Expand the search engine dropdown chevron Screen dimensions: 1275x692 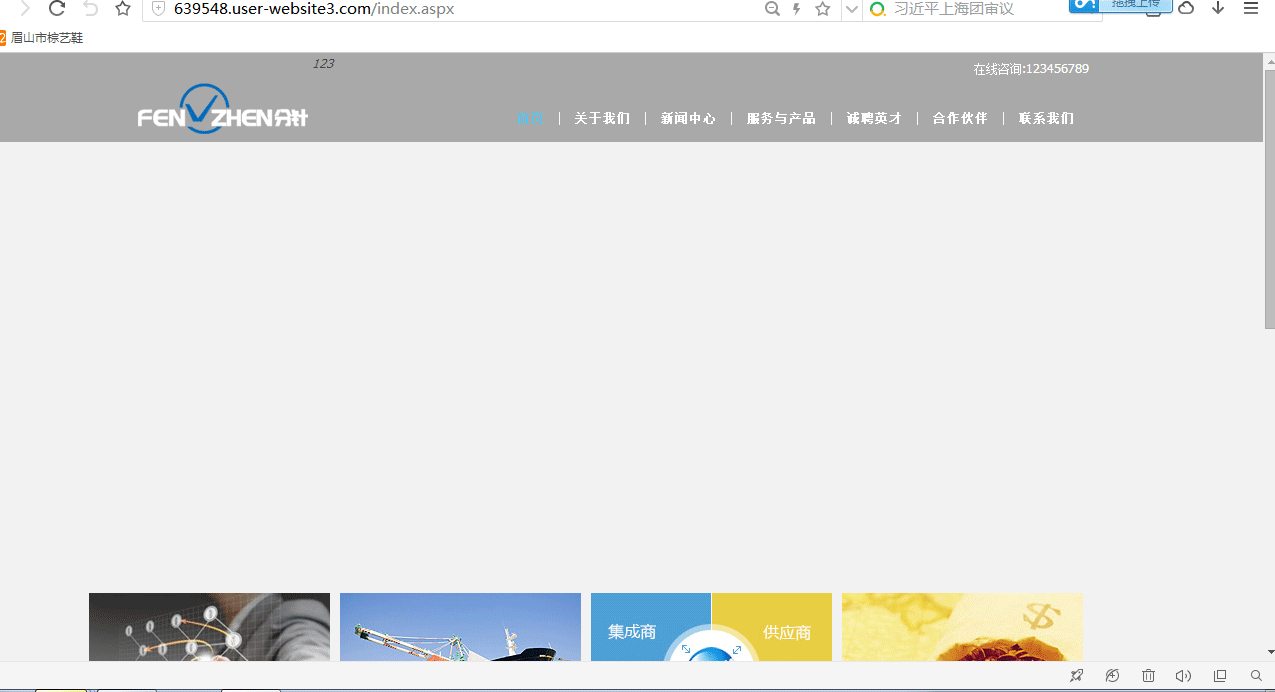[851, 9]
